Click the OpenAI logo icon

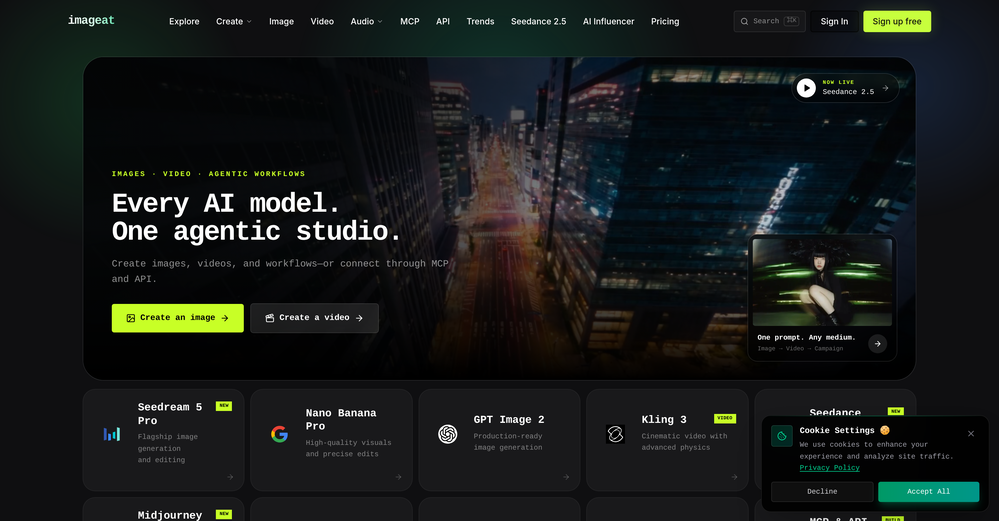pyautogui.click(x=447, y=434)
